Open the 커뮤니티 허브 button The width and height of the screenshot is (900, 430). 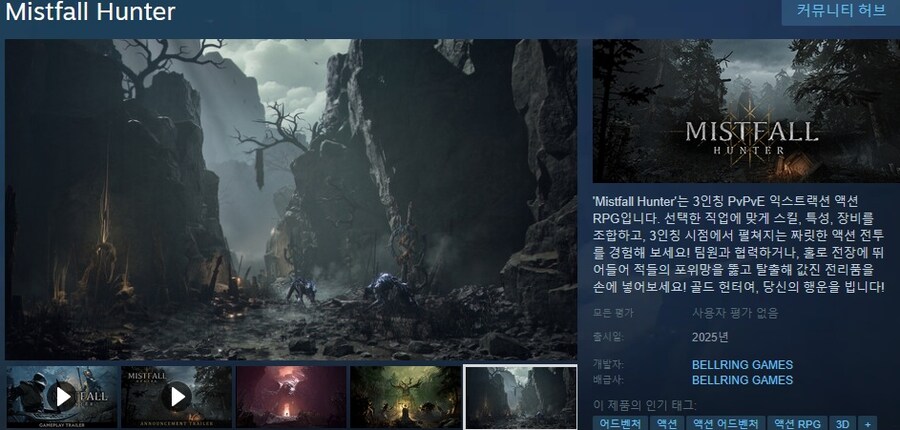[x=840, y=11]
